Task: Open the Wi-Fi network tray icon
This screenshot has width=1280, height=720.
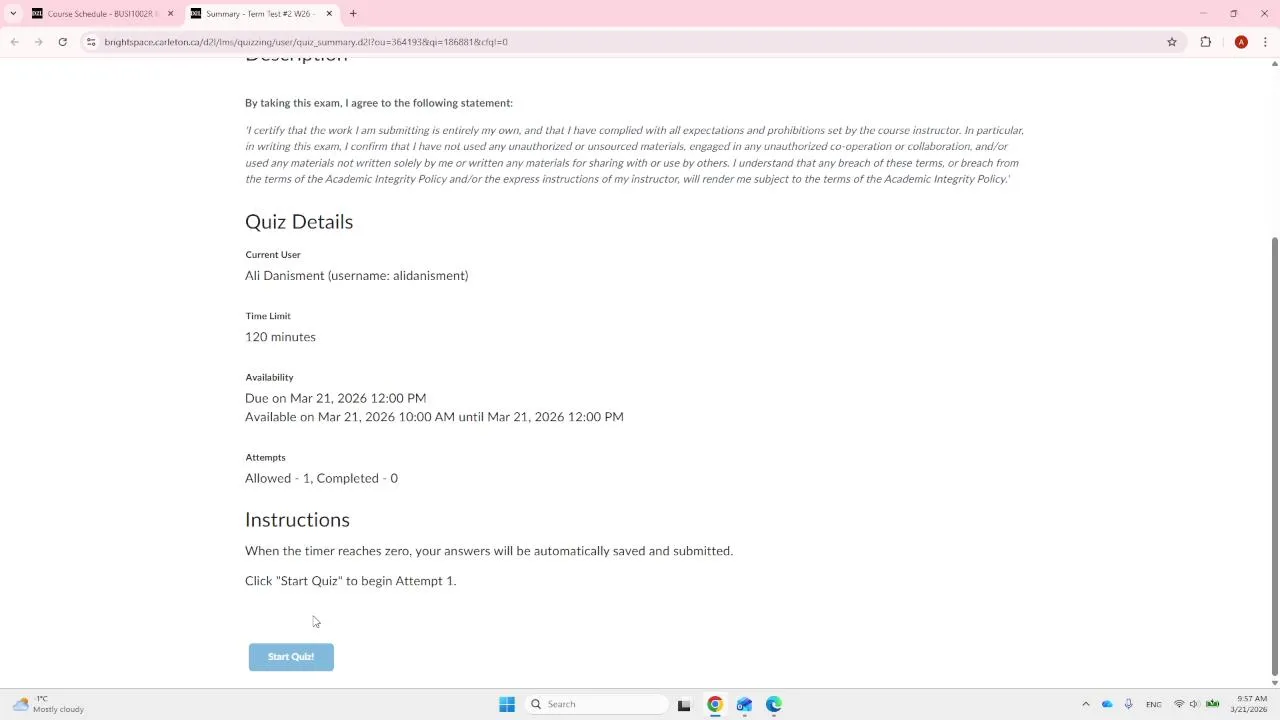Action: [1179, 704]
